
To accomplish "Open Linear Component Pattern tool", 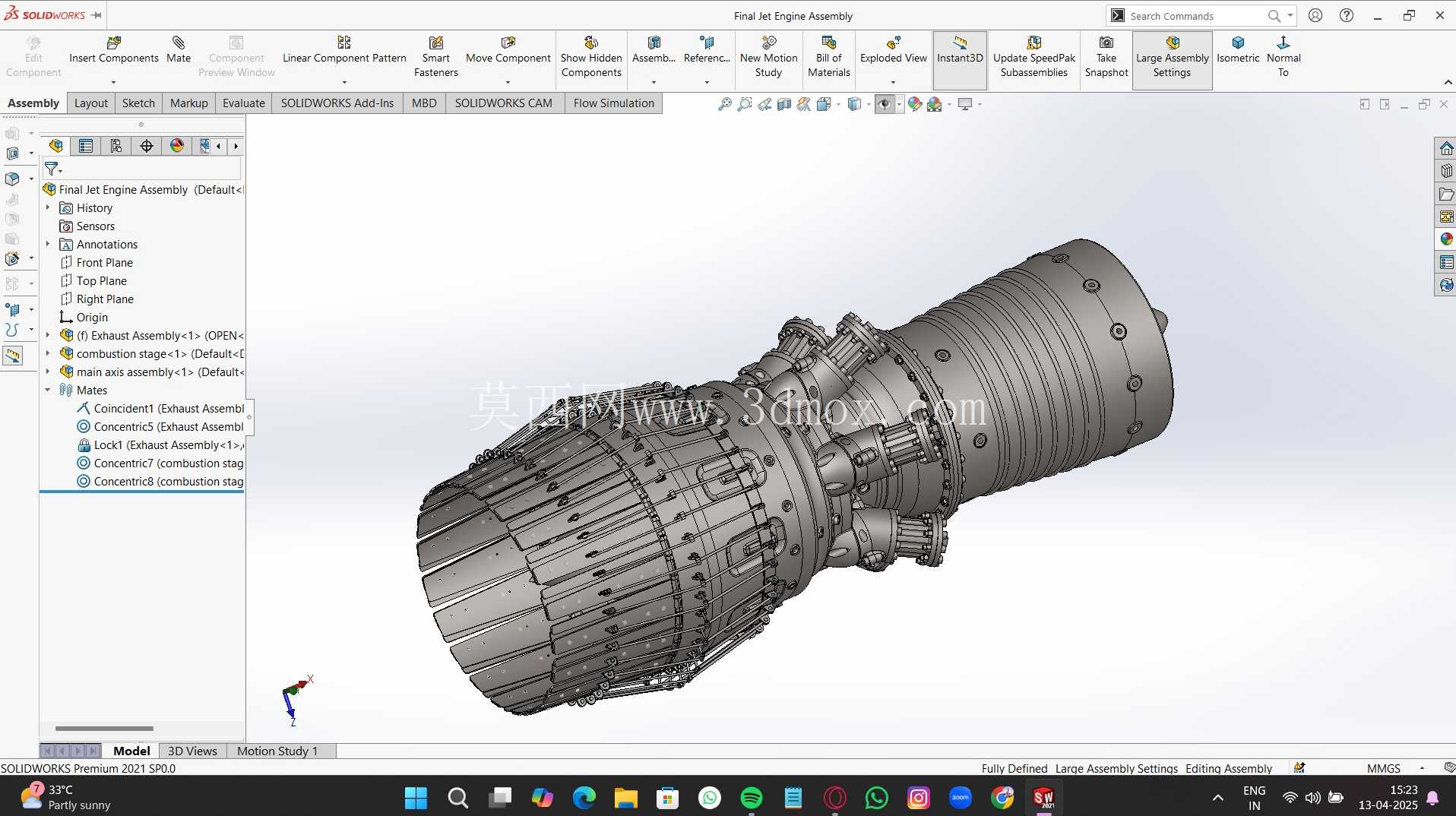I will [x=344, y=50].
